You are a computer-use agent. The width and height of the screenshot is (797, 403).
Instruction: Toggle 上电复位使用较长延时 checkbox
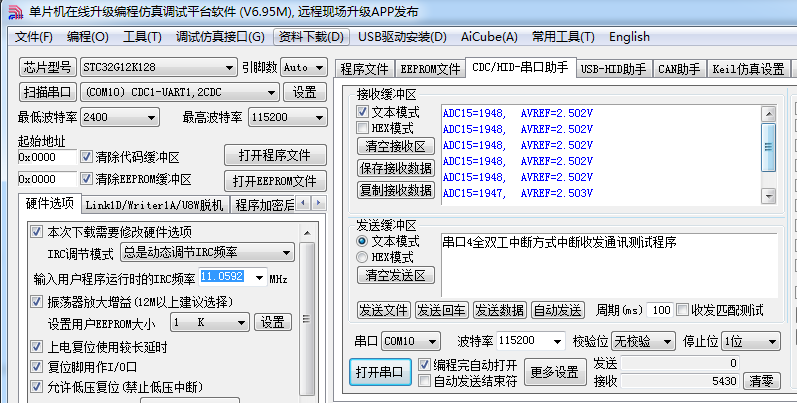click(36, 347)
